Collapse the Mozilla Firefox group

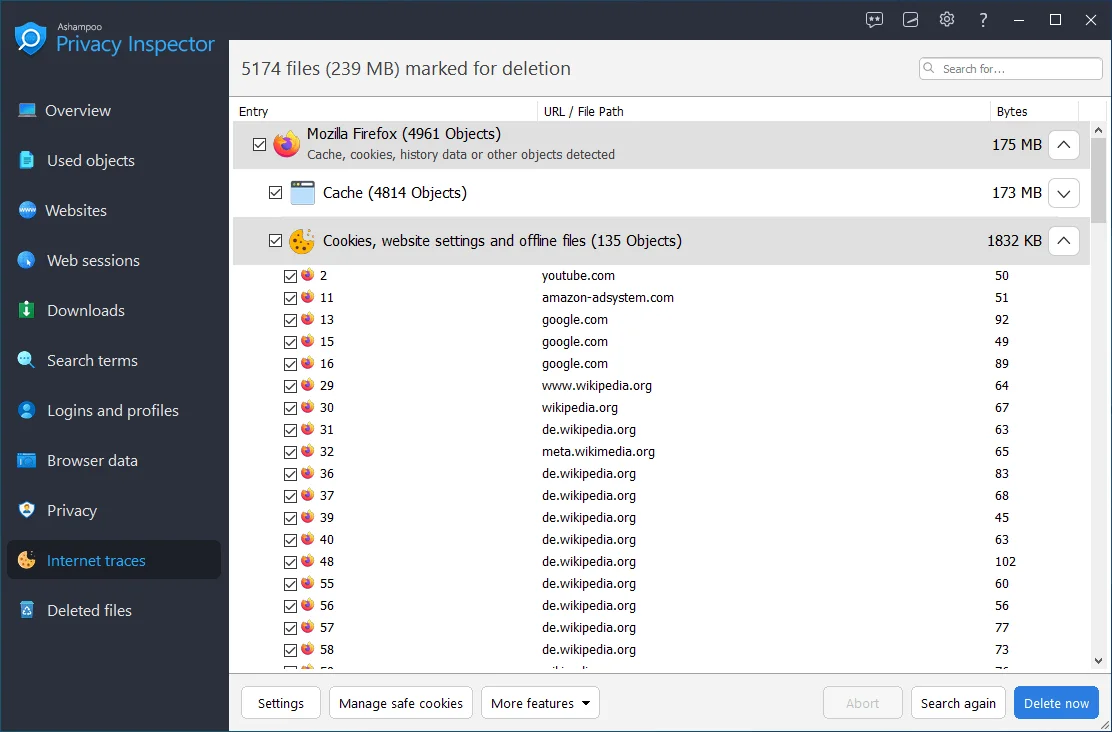pos(1063,144)
